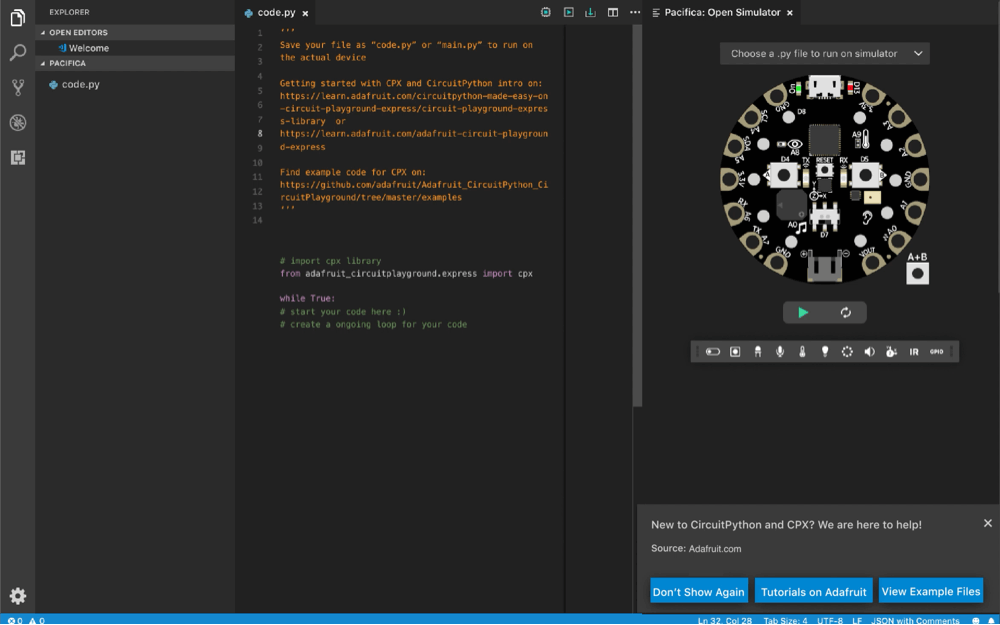
Task: Click the View Example Files button
Action: pos(930,591)
